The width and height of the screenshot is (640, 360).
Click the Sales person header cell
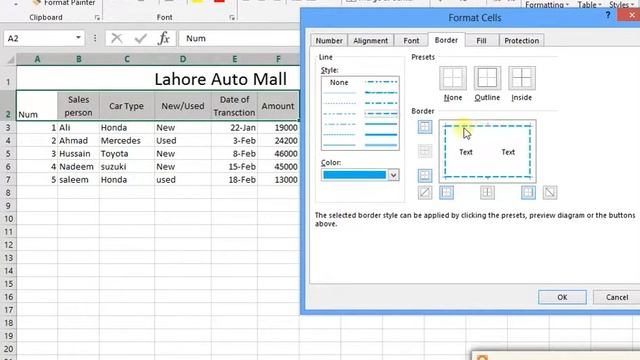(x=78, y=106)
